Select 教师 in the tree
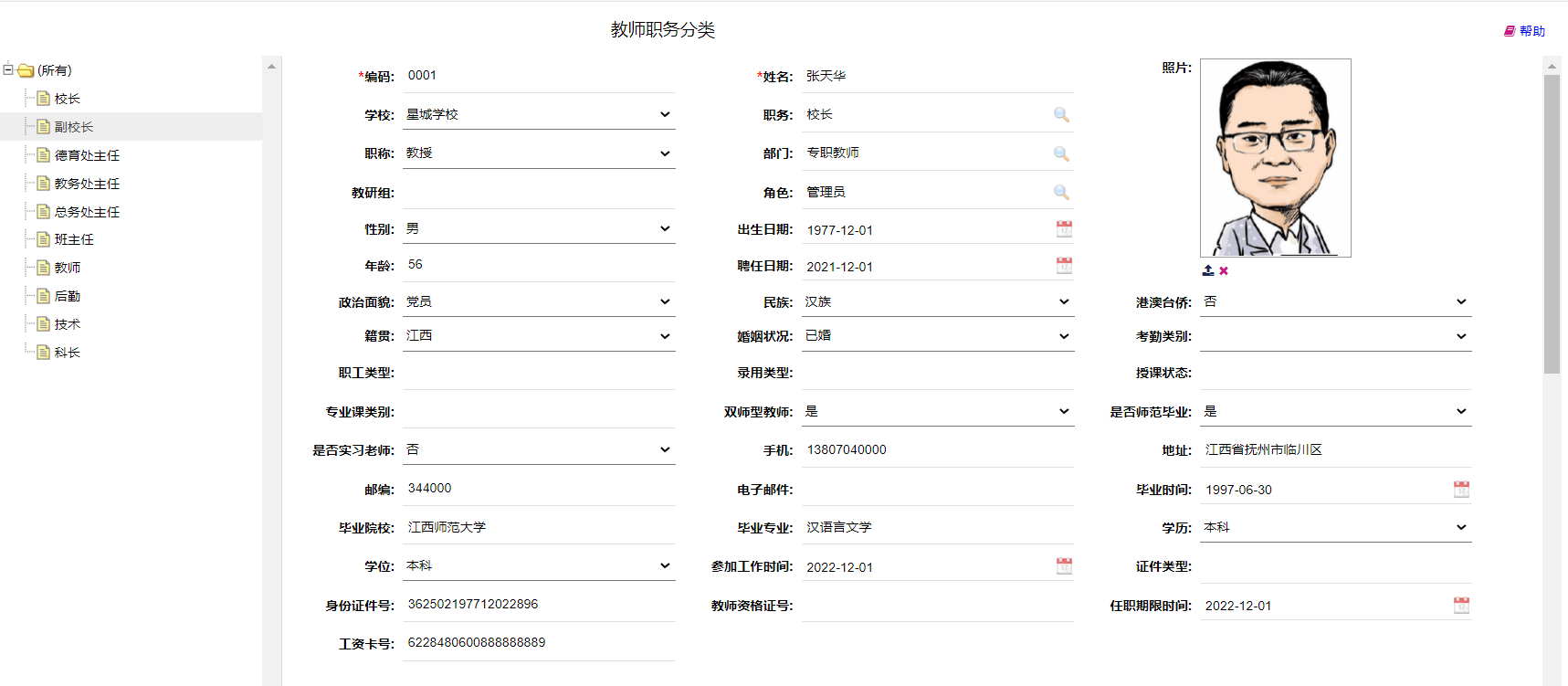1568x686 pixels. tap(68, 268)
